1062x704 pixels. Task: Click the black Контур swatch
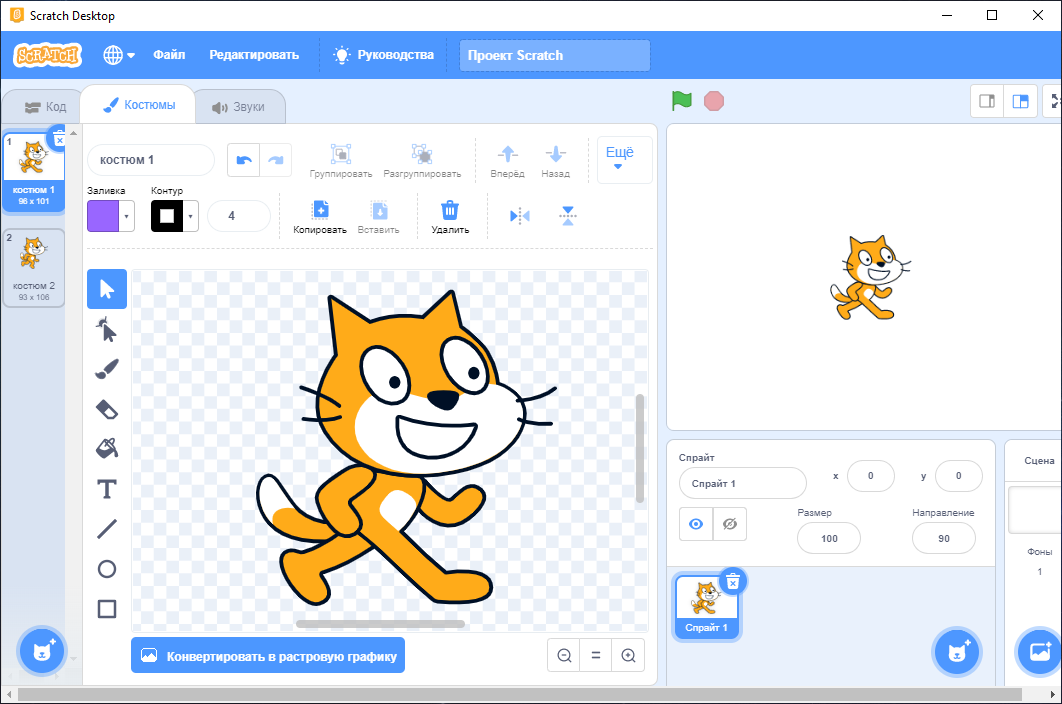point(167,217)
